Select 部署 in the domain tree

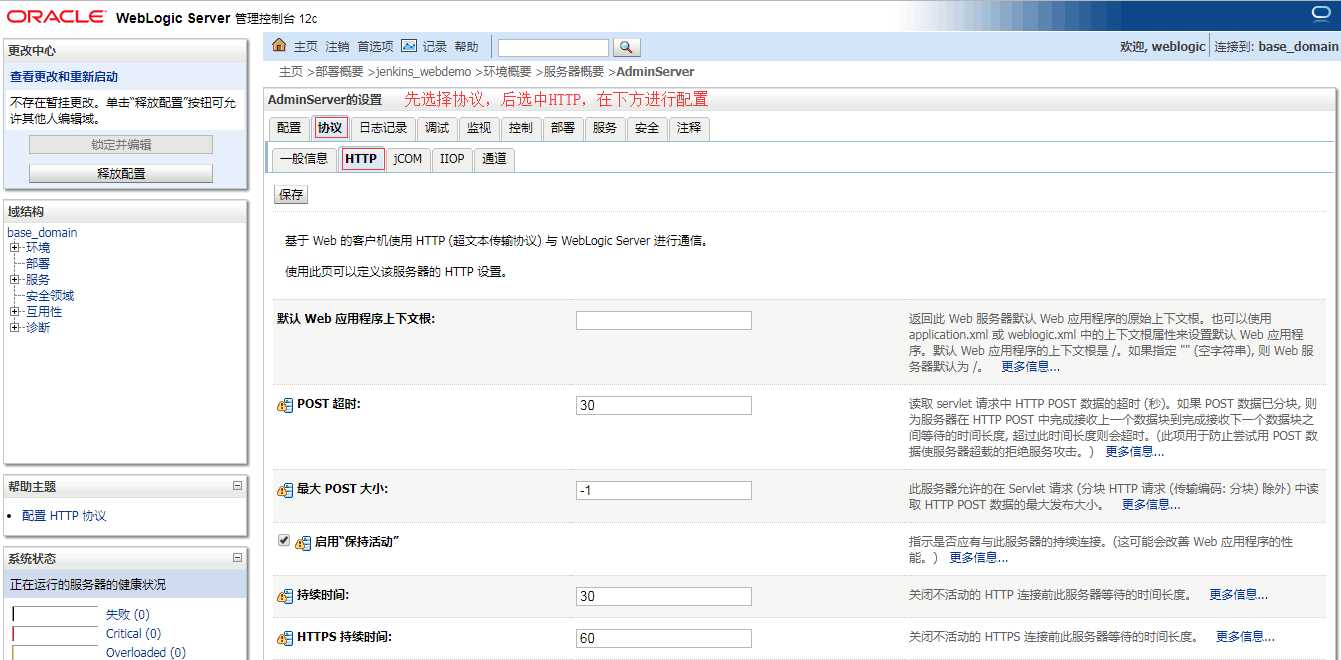point(38,264)
